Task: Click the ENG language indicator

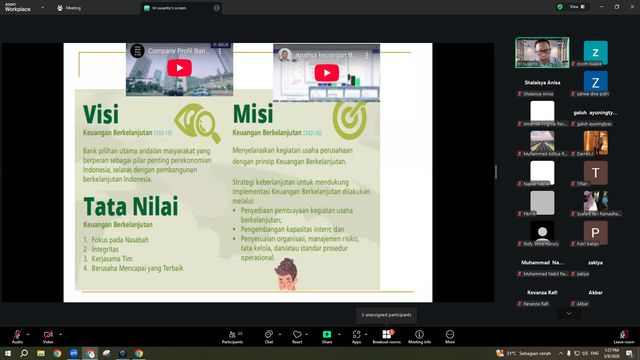Action: tap(595, 353)
